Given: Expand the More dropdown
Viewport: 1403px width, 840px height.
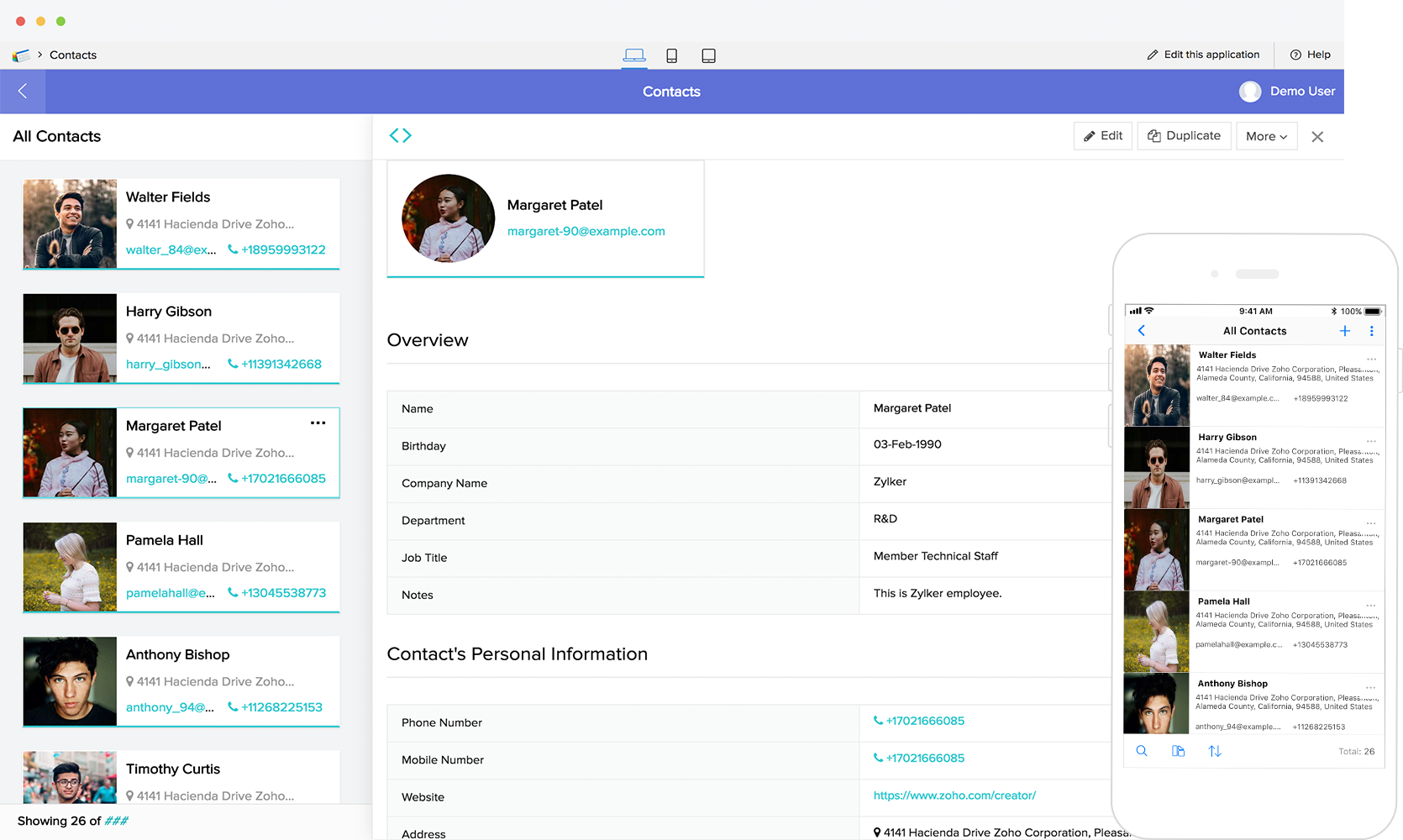Looking at the screenshot, I should tap(1267, 136).
